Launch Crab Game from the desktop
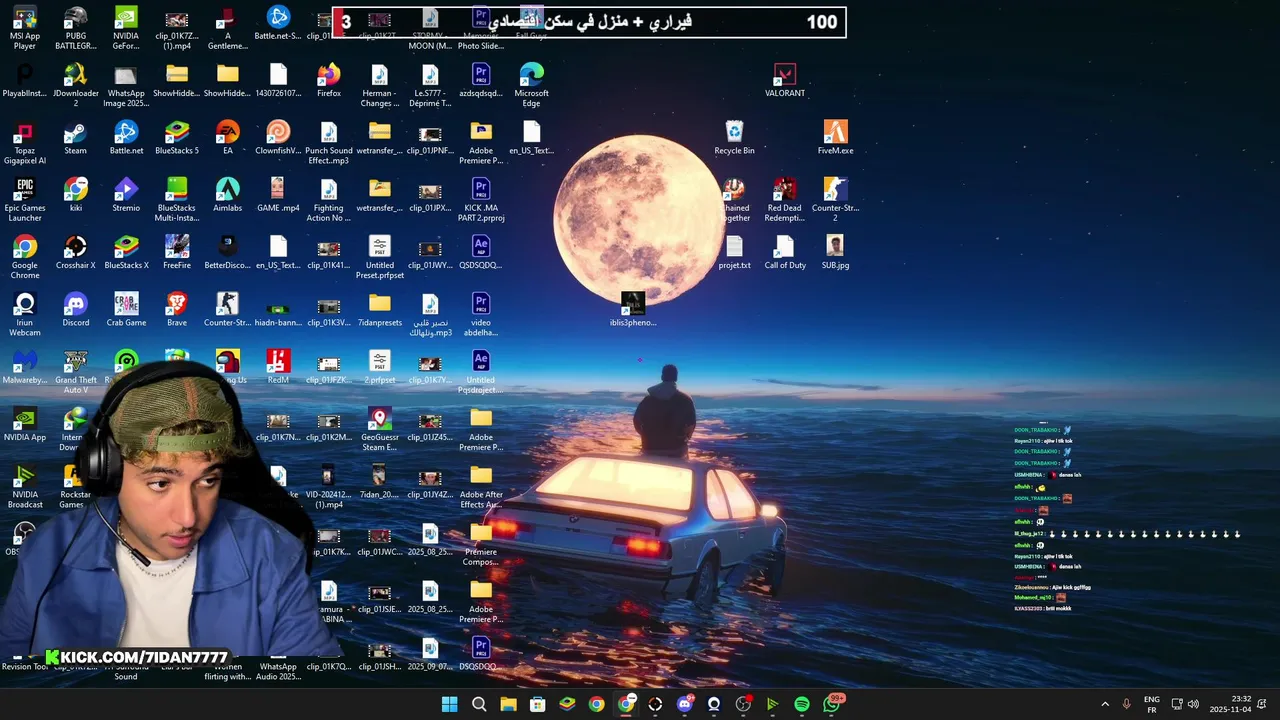This screenshot has height=720, width=1280. (x=126, y=309)
